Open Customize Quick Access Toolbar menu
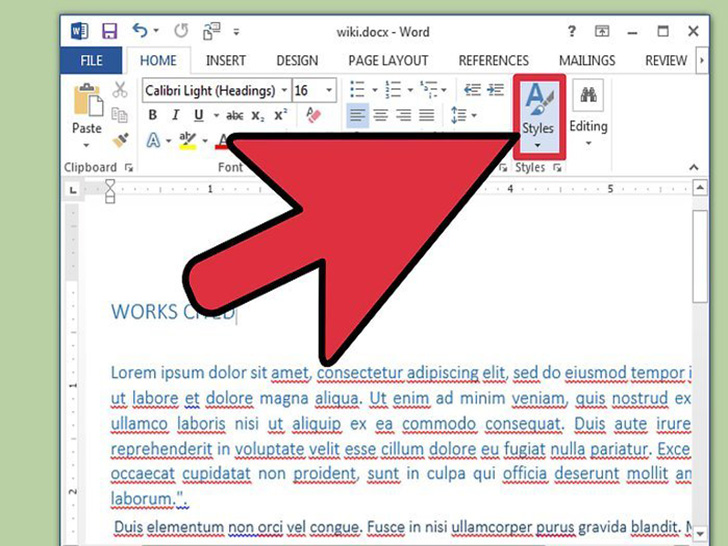 pos(236,32)
